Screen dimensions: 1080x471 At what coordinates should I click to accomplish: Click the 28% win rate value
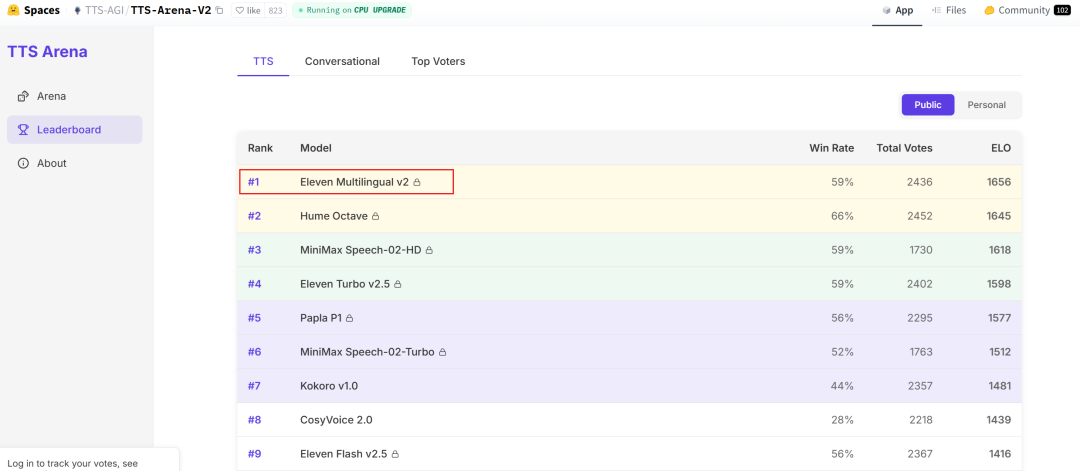pos(842,420)
